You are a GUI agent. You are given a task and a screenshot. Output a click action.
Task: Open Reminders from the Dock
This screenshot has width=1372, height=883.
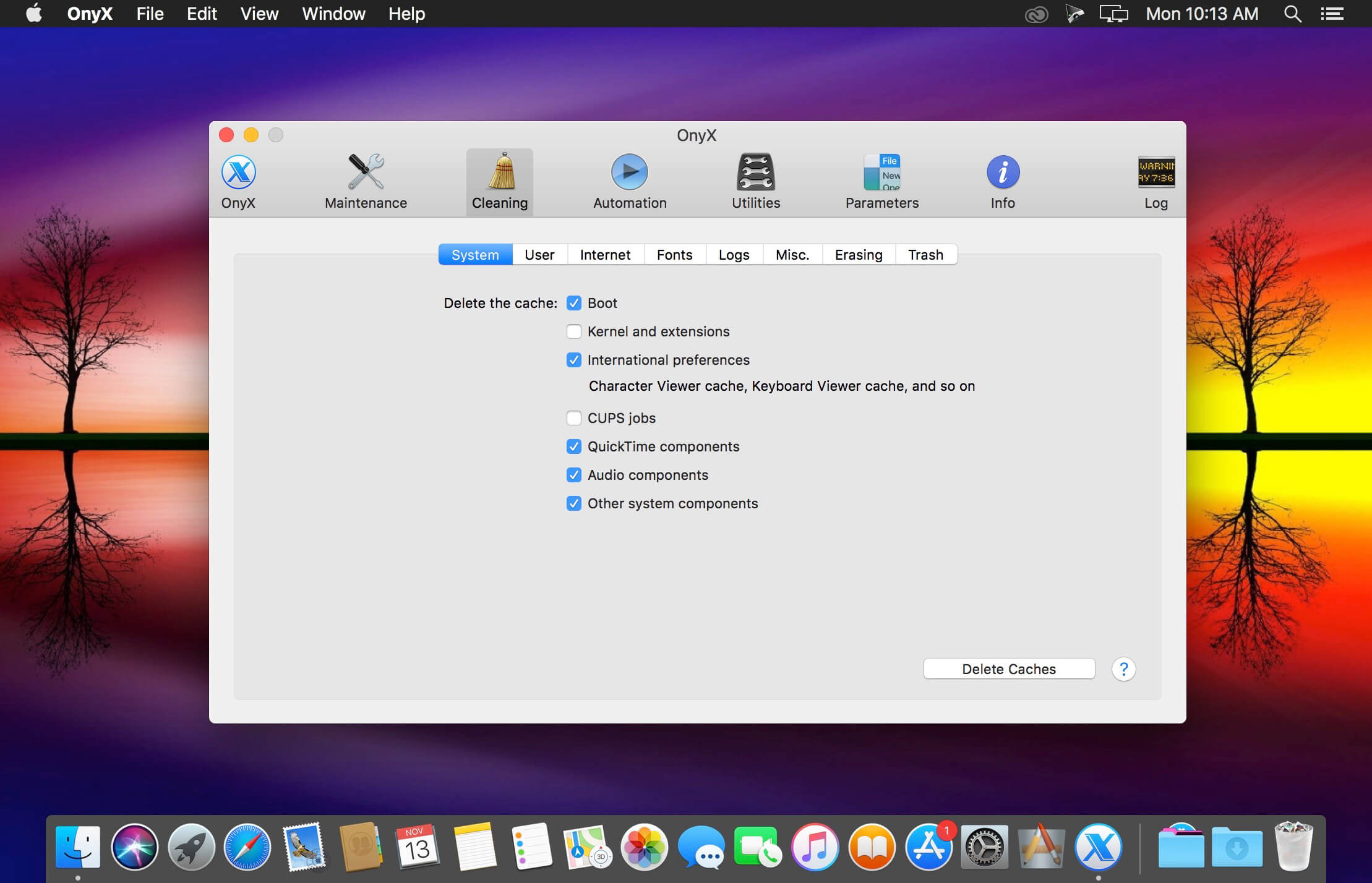point(531,847)
